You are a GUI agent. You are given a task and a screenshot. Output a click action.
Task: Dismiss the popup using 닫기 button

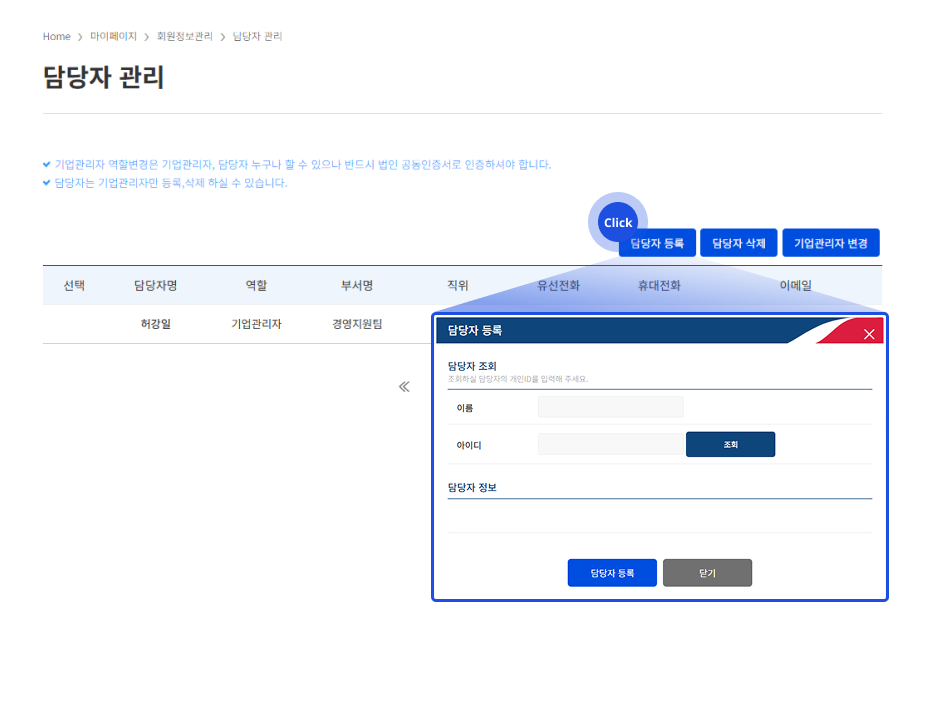pos(707,573)
